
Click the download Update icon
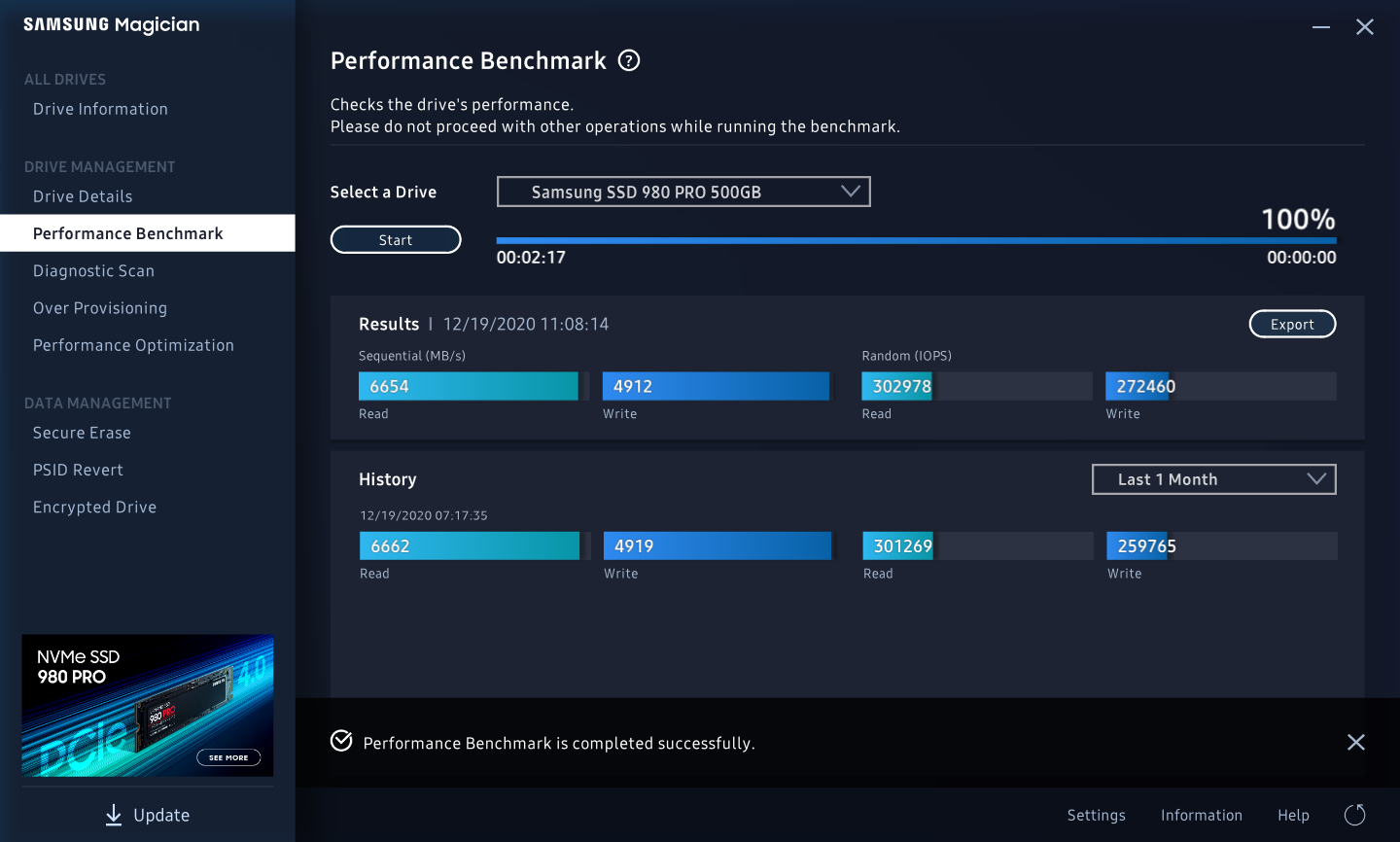pyautogui.click(x=114, y=815)
